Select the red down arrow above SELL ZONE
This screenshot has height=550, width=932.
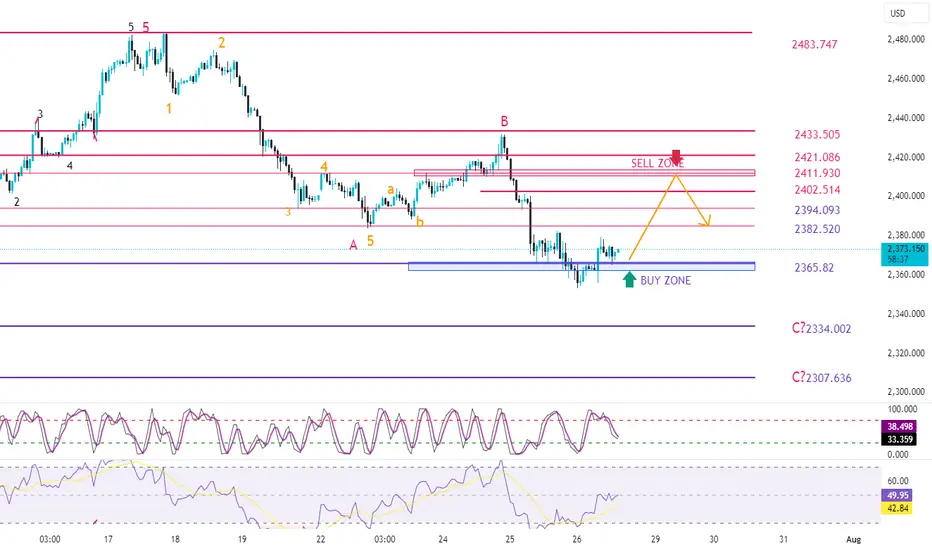pos(676,157)
